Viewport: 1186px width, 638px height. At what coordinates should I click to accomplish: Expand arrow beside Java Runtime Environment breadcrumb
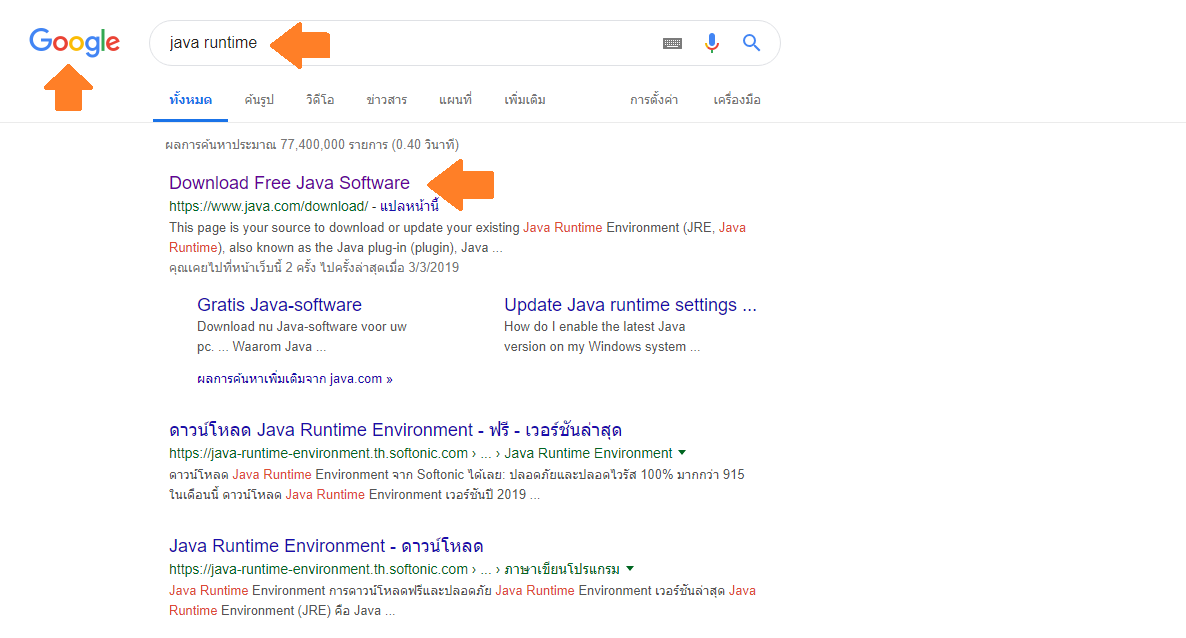[x=682, y=453]
